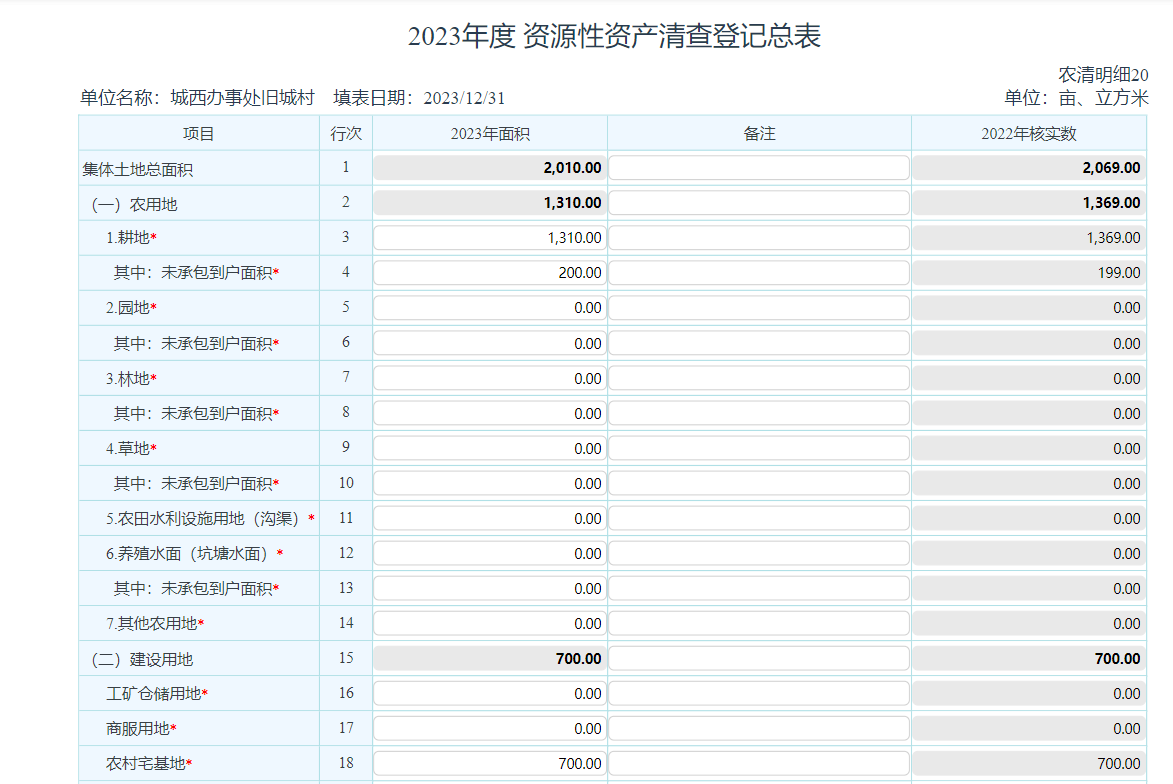Screen dimensions: 1173x784
Task: Click 备注 field for row 13
Action: 759,589
